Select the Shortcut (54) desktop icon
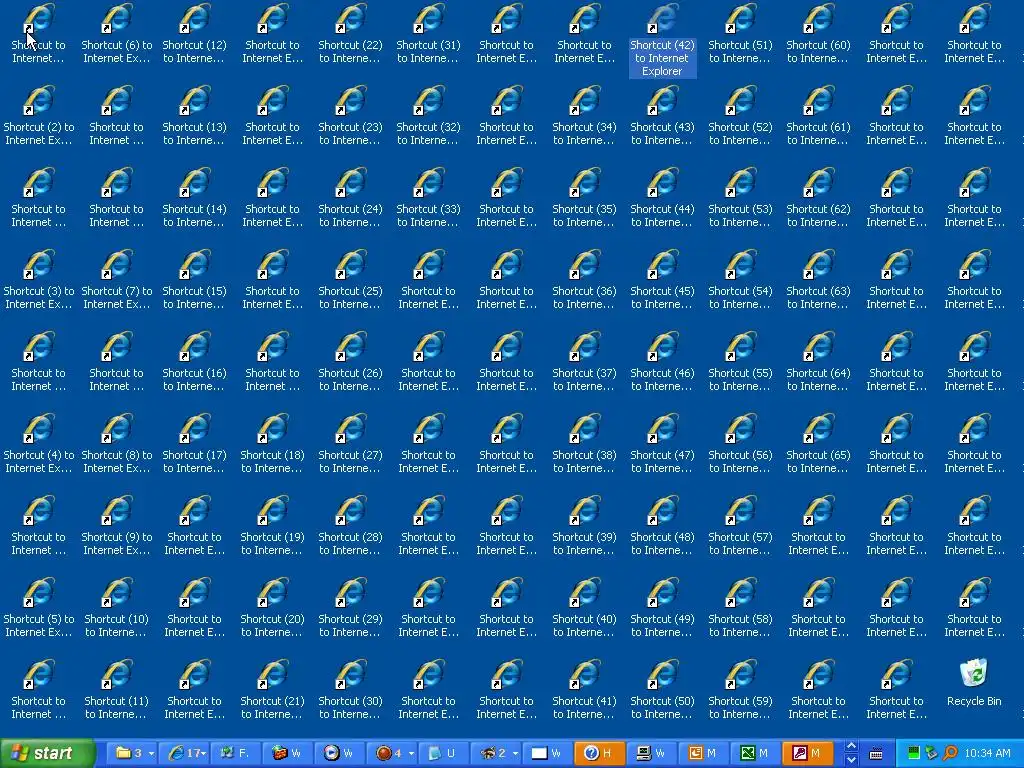Viewport: 1024px width, 768px height. tap(741, 280)
